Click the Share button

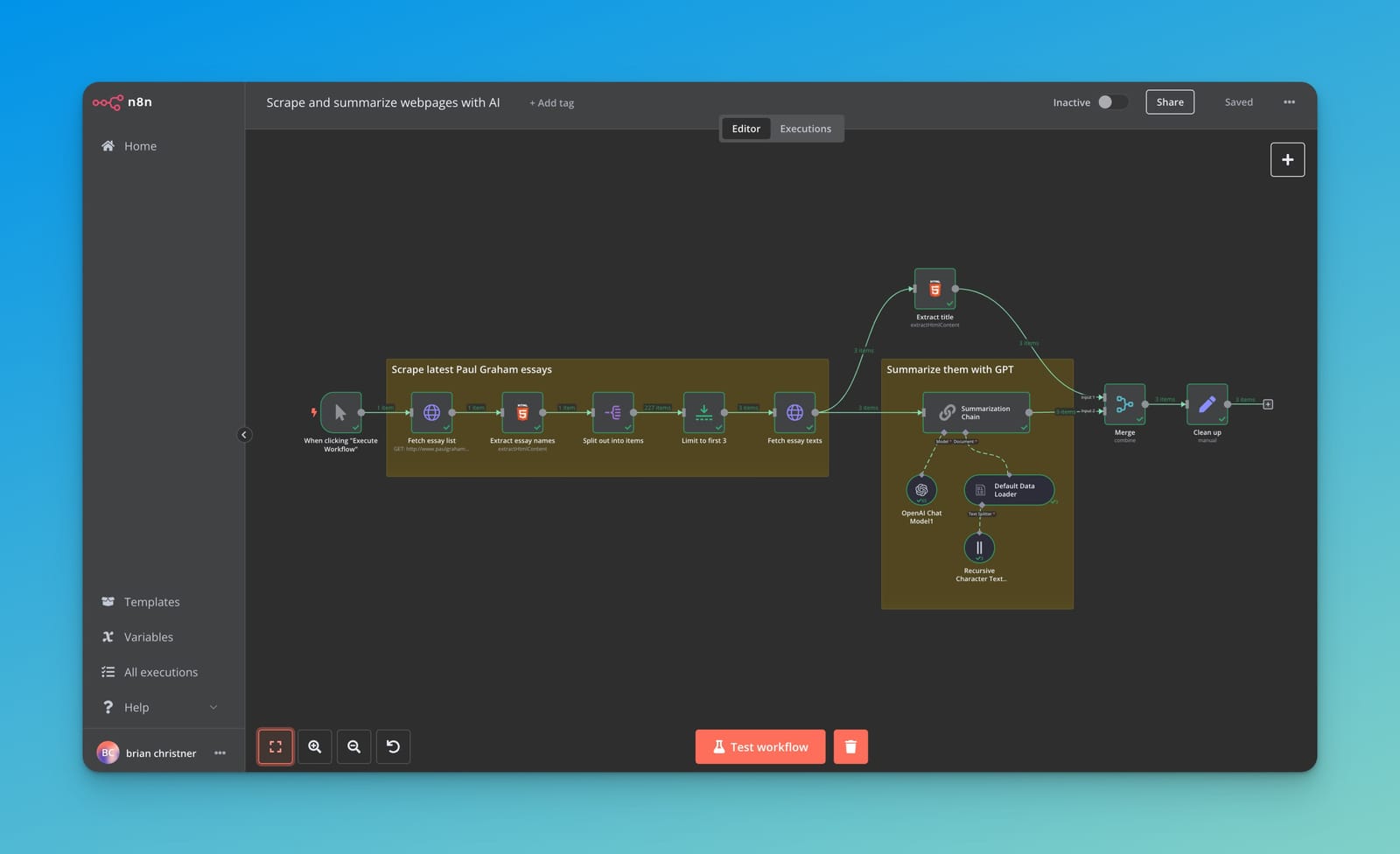point(1169,101)
